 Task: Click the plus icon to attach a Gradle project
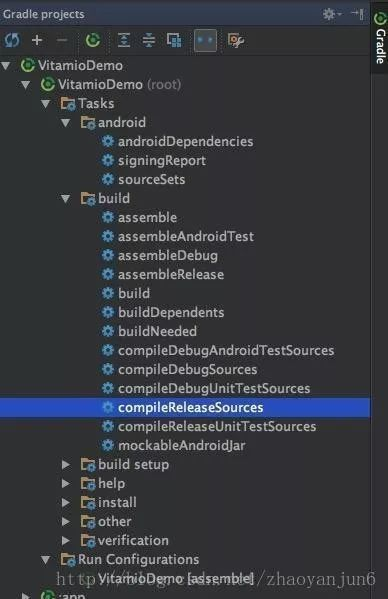(x=37, y=40)
